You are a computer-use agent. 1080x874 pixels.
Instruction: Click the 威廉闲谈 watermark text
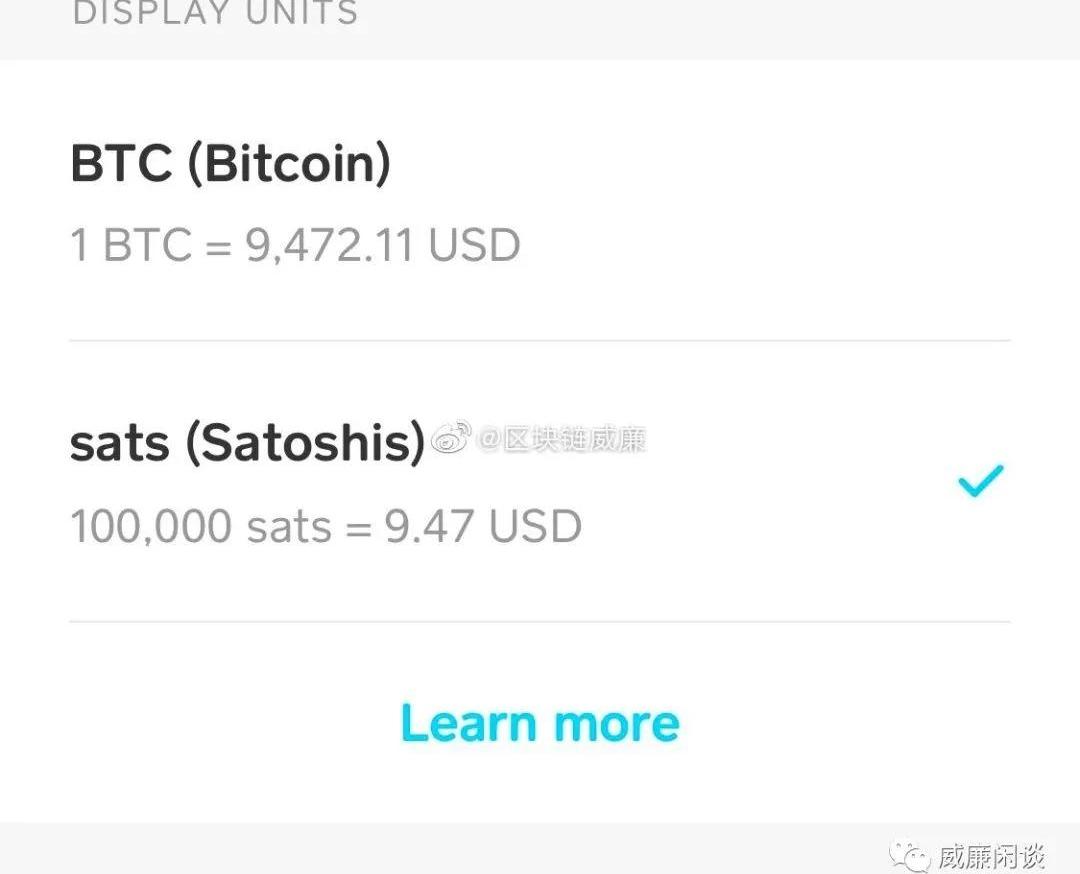click(x=990, y=857)
